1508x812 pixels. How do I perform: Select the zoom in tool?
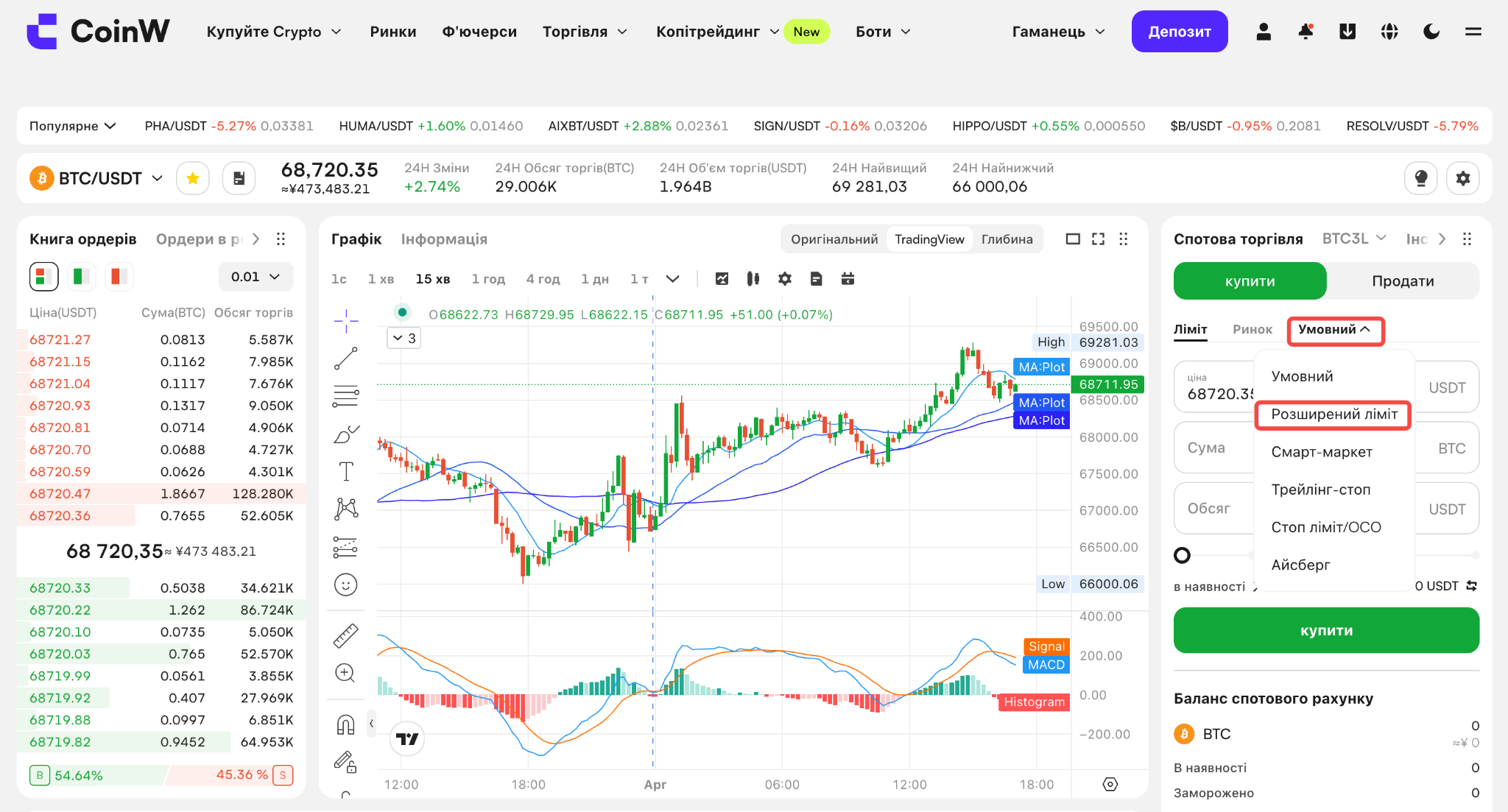point(345,673)
